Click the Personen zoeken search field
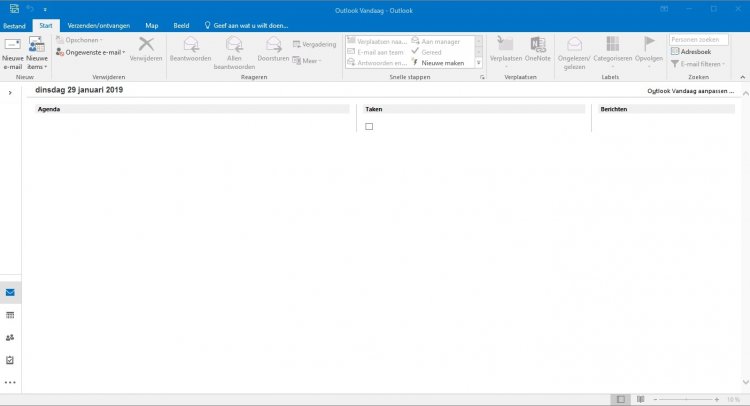Screen dimensions: 750x406 point(699,39)
